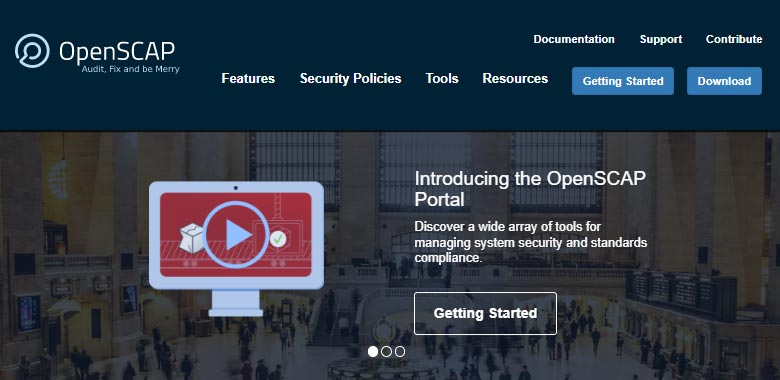Open the Tools menu
This screenshot has height=380, width=780.
pos(442,79)
